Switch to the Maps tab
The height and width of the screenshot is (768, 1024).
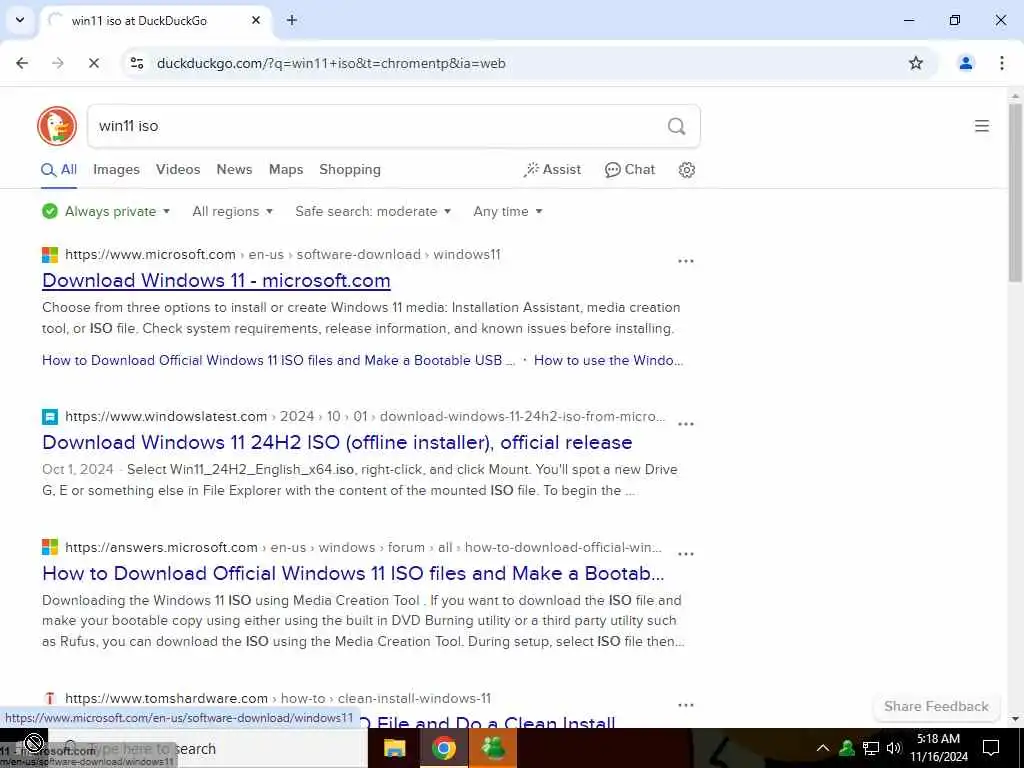286,170
